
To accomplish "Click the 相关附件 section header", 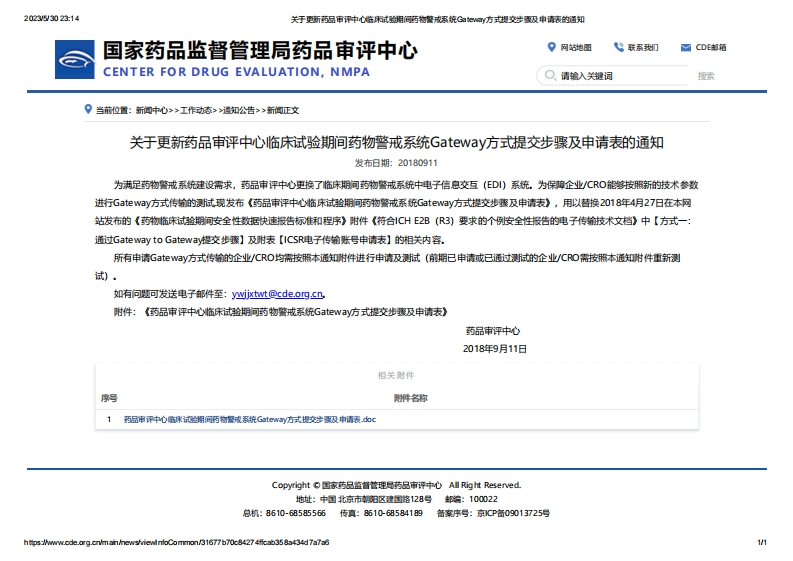I will [395, 375].
